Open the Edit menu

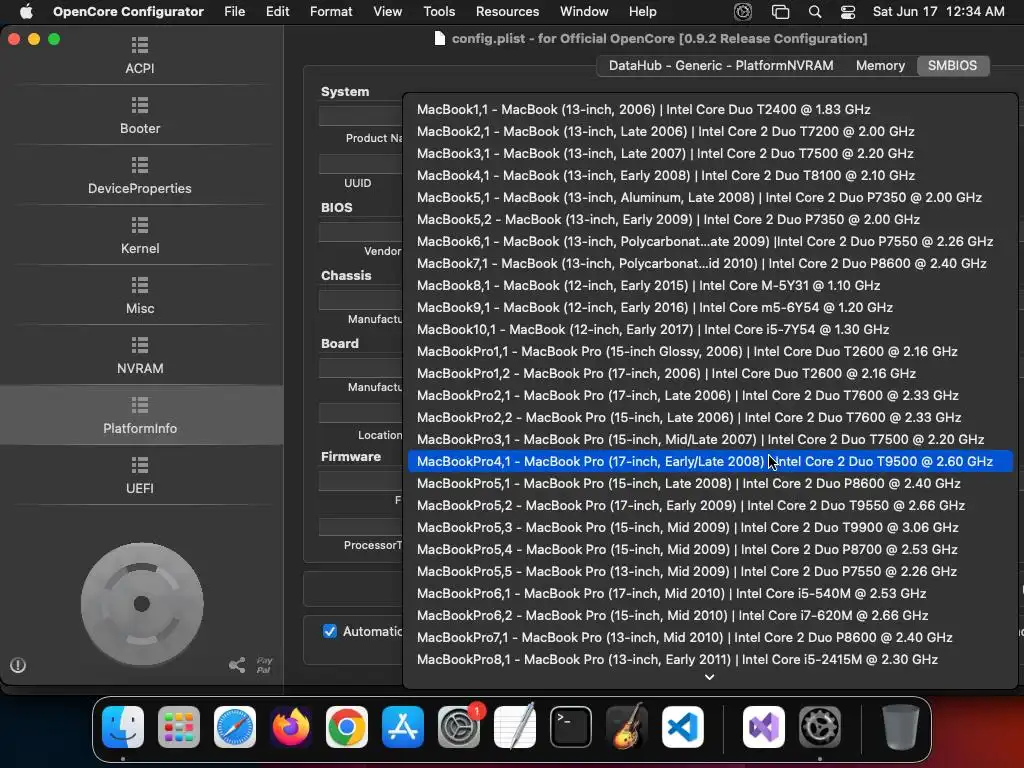pos(278,12)
